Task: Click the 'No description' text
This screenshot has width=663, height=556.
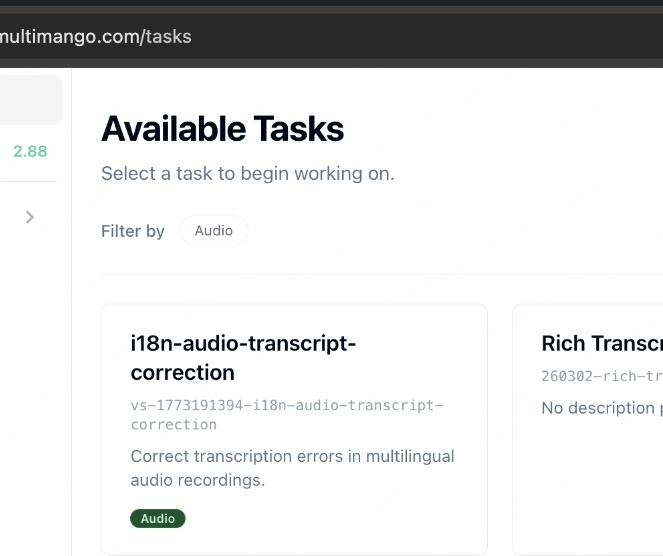Action: tap(602, 408)
